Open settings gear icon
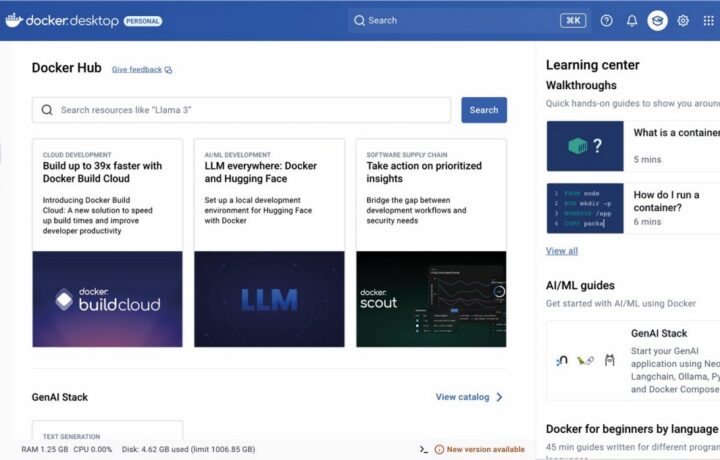720x460 pixels. pos(683,21)
